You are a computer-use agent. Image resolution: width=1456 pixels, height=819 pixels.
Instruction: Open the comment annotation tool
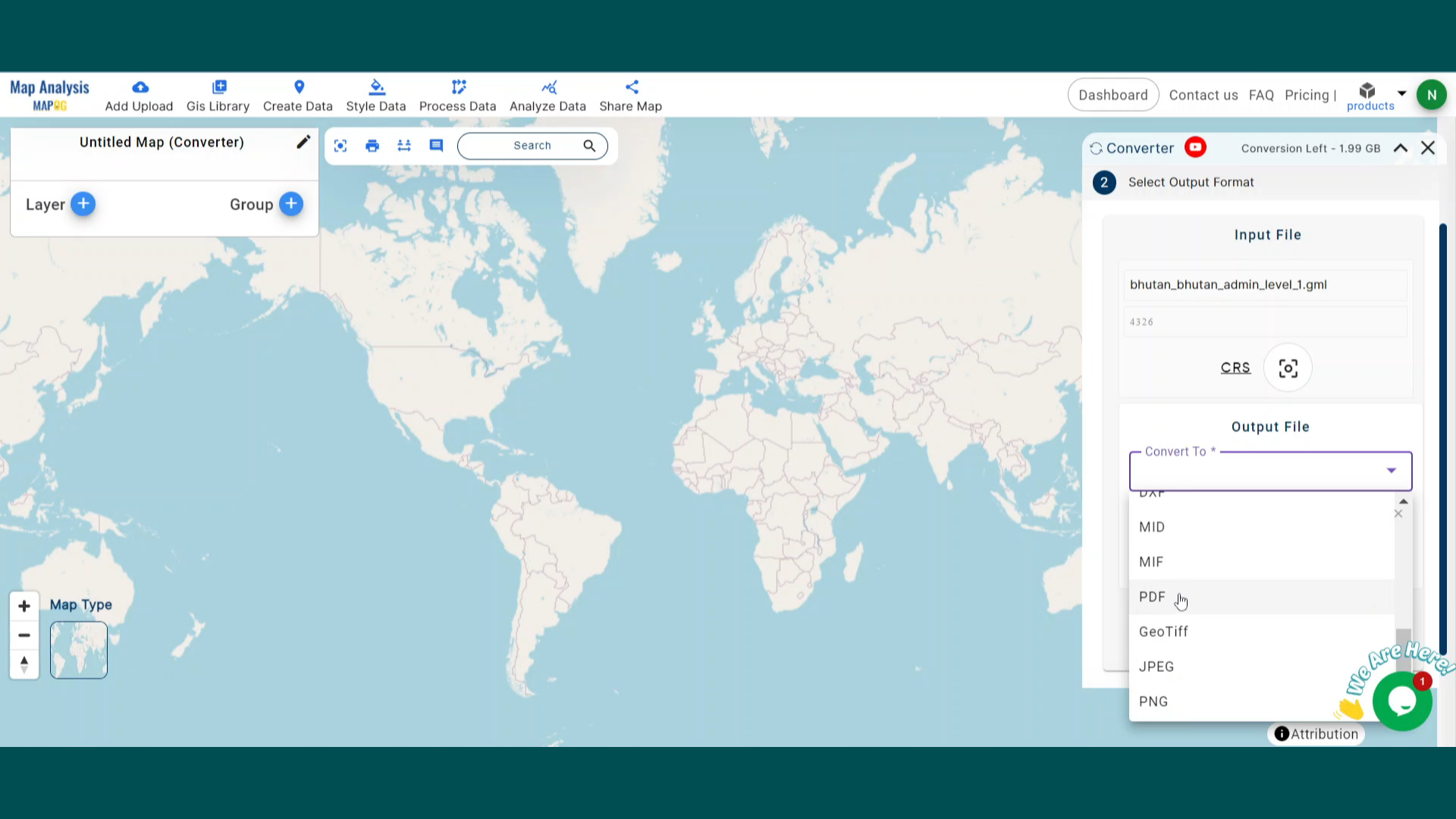[435, 146]
